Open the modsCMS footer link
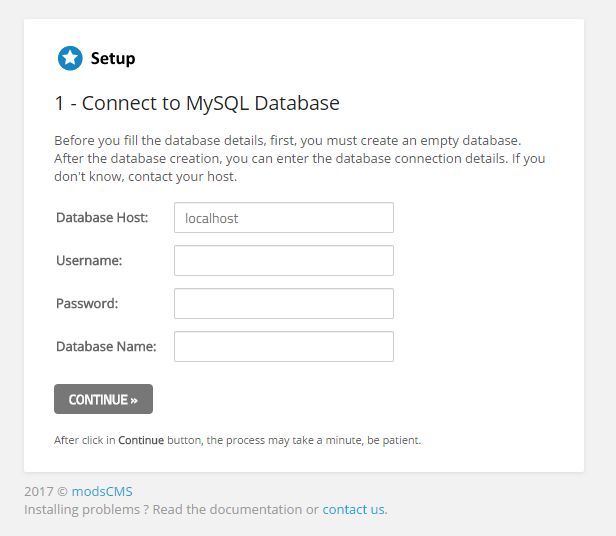Viewport: 616px width, 536px height. coord(102,492)
